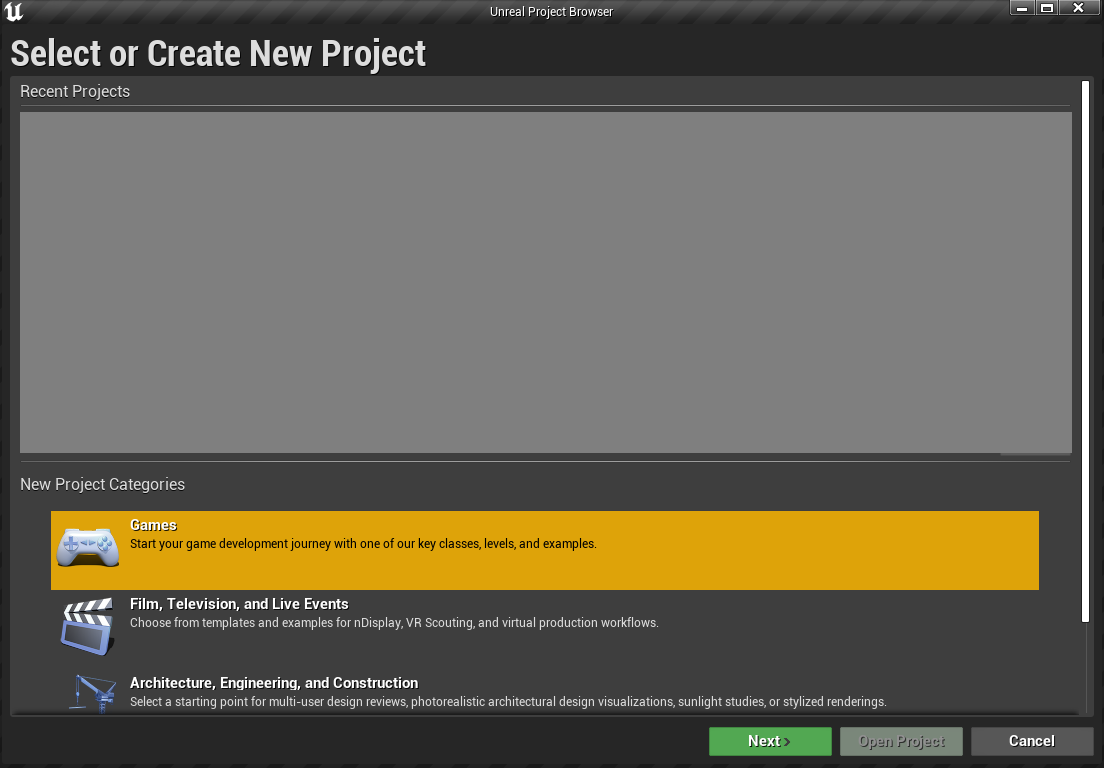Select the Games gamepad icon
Viewport: 1104px width, 768px height.
coord(87,548)
